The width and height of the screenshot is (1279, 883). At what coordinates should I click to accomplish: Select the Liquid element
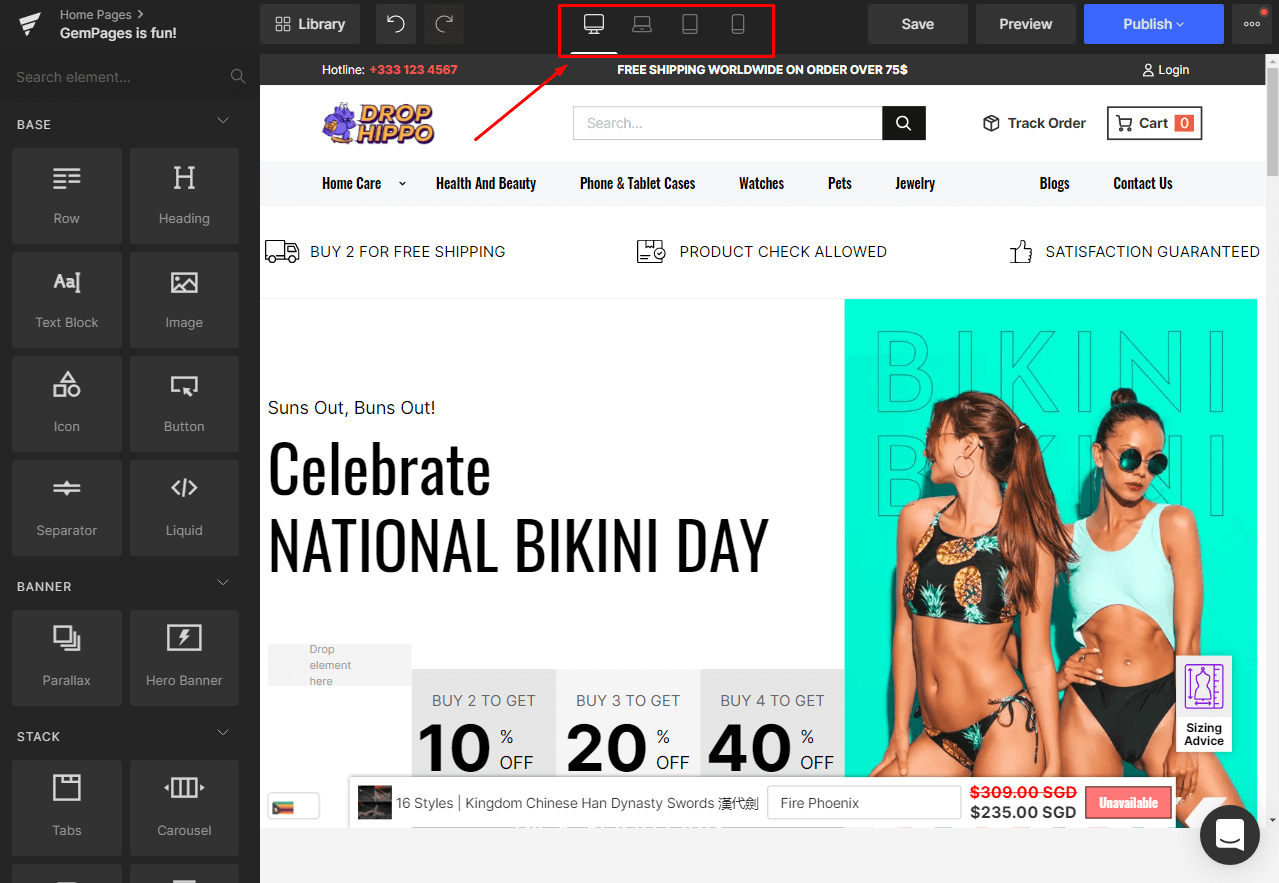pos(184,508)
